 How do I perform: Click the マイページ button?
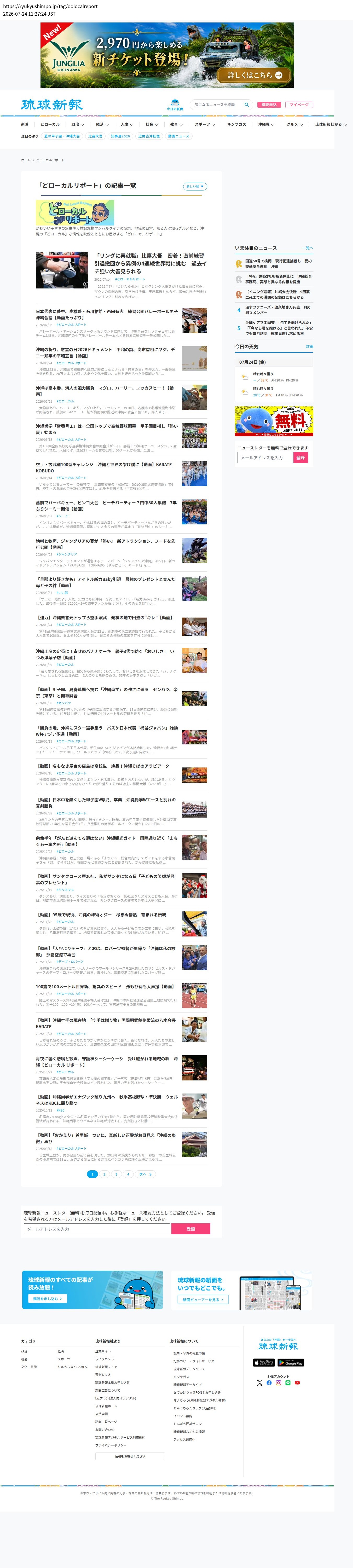pos(299,105)
